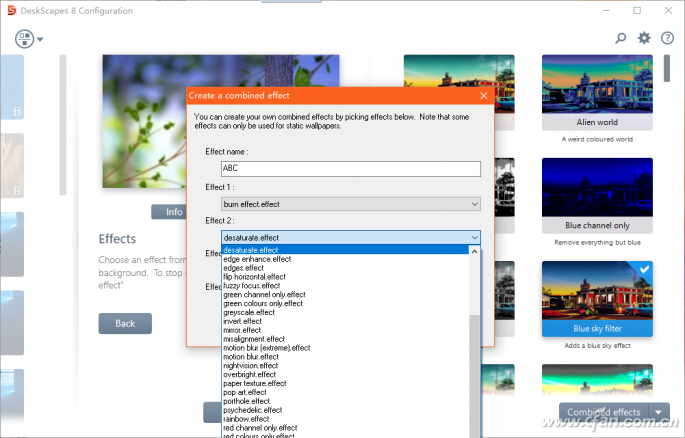
Task: Open the round view layout menu icon
Action: pos(24,39)
